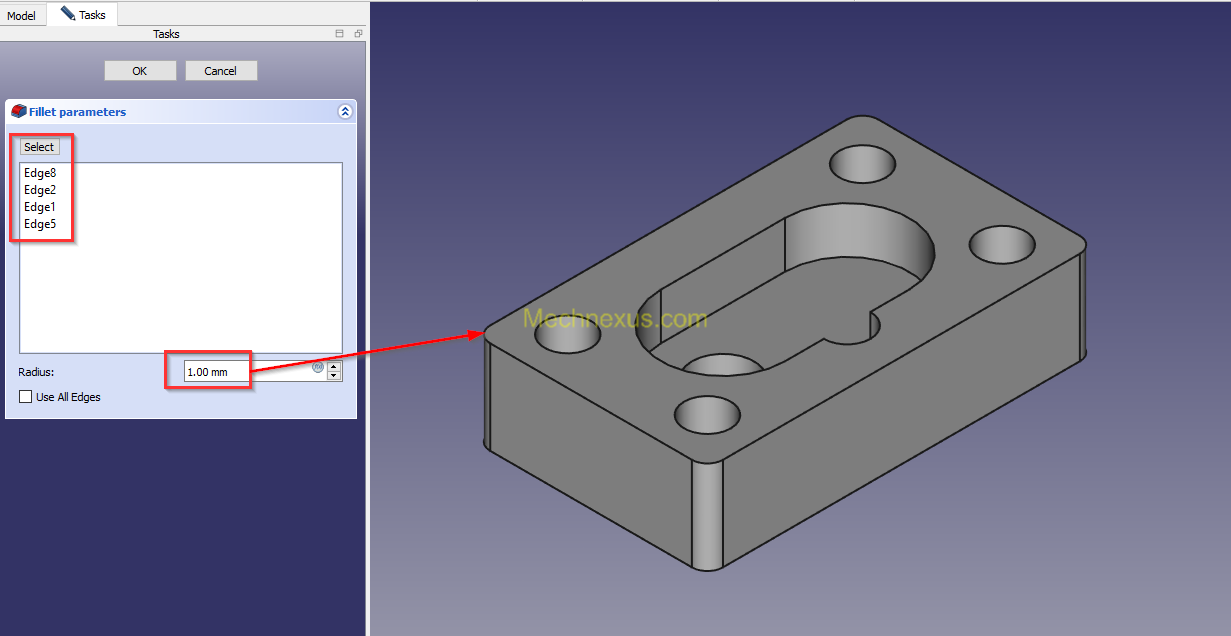Click the Cancel button
The height and width of the screenshot is (636, 1231).
coord(221,71)
